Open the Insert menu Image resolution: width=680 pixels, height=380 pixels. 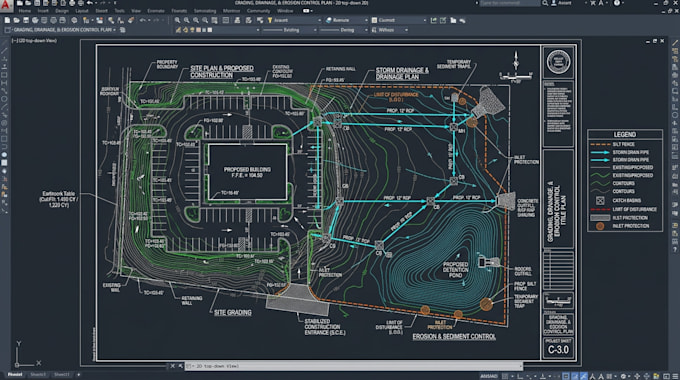43,11
